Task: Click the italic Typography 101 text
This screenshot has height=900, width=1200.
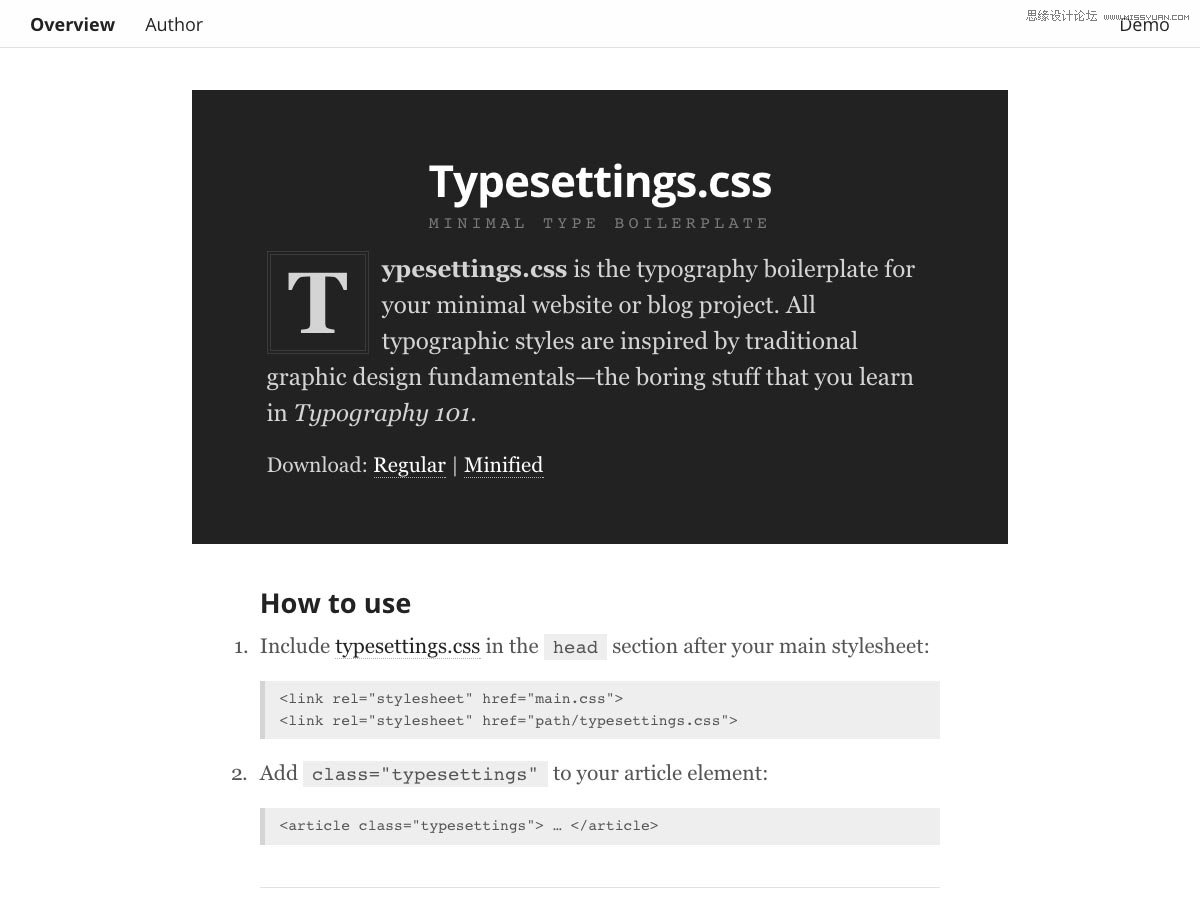Action: click(x=382, y=413)
